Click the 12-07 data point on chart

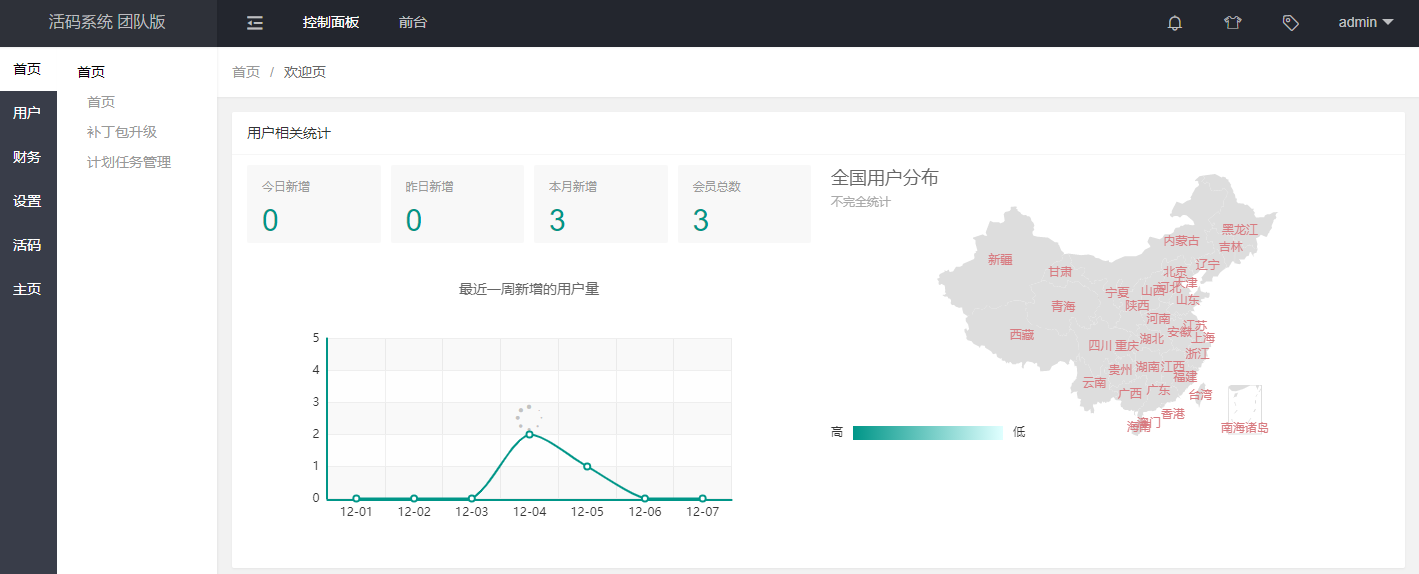(702, 498)
